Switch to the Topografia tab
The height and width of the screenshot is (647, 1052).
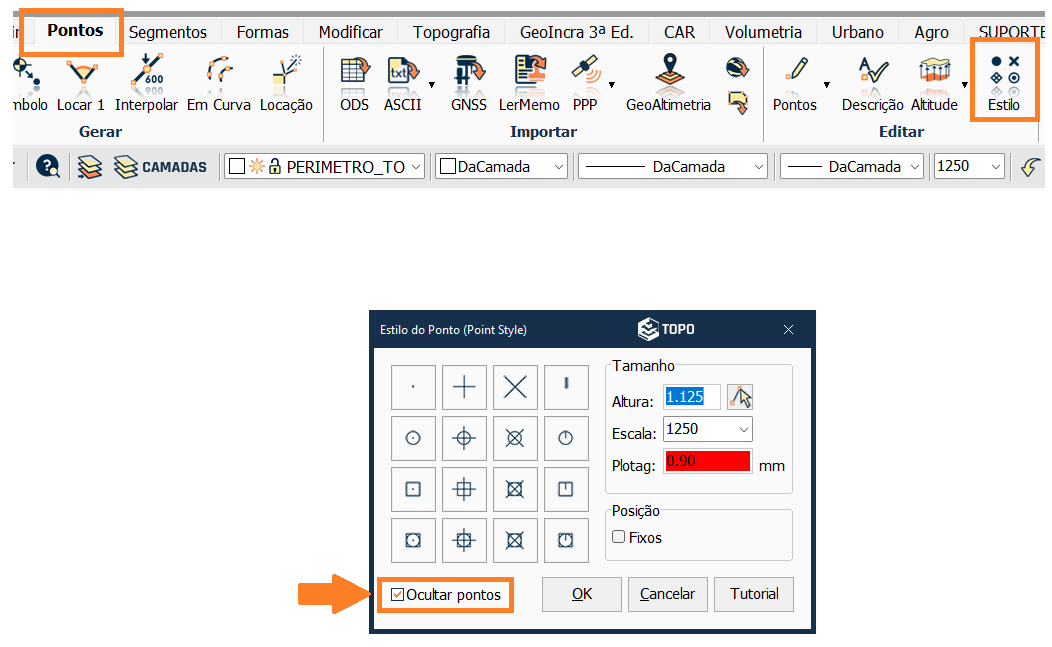451,32
